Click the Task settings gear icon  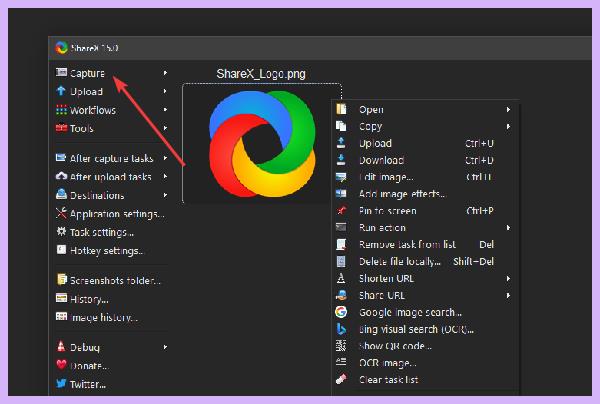coord(61,231)
